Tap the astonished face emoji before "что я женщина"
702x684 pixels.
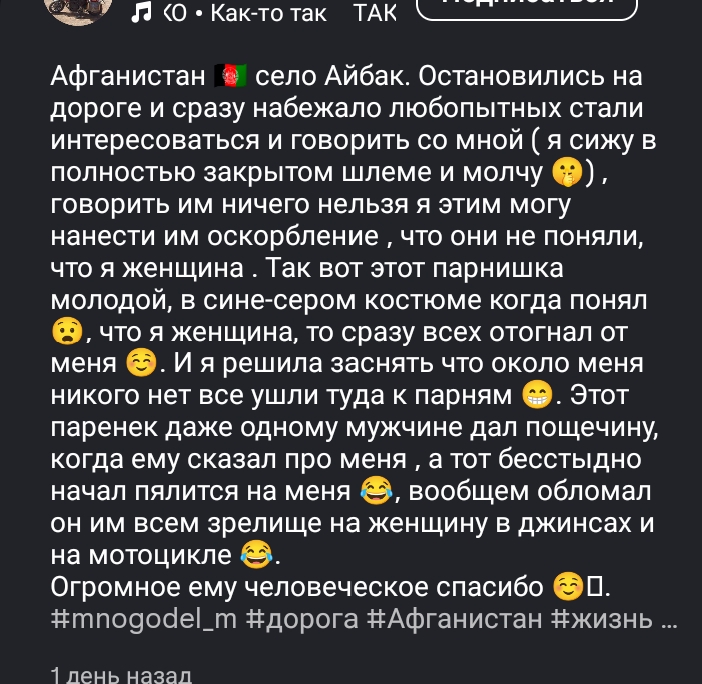click(65, 331)
